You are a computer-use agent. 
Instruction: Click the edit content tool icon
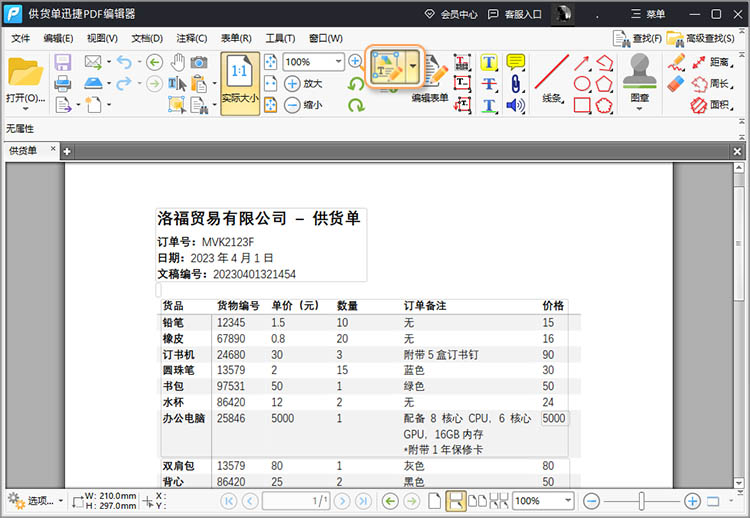coord(386,68)
